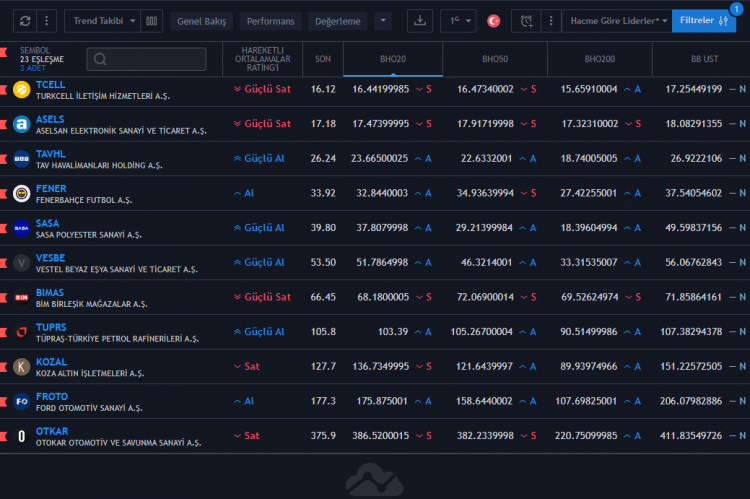
Task: Toggle the flag on ASELS row
Action: [3, 124]
